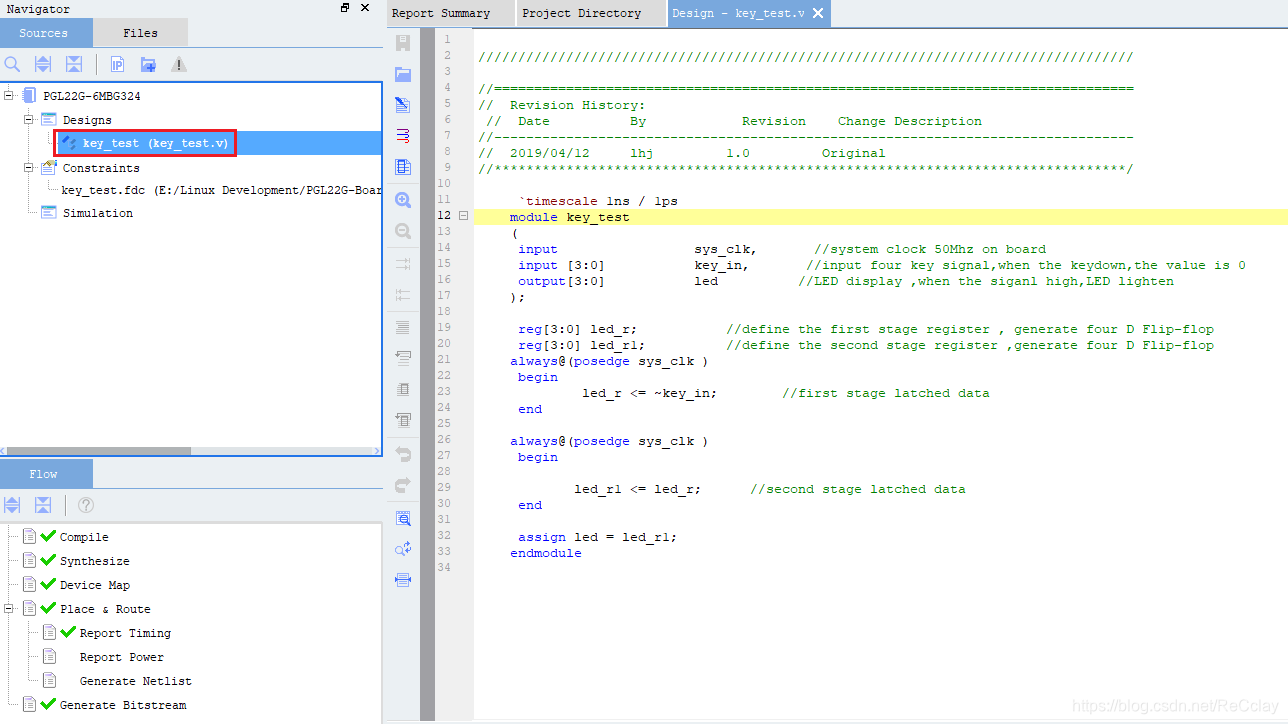
Task: Close the Design - key_test.v tab
Action: coord(818,13)
